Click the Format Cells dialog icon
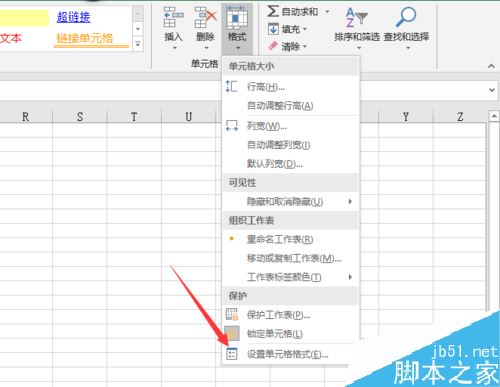 (x=232, y=354)
